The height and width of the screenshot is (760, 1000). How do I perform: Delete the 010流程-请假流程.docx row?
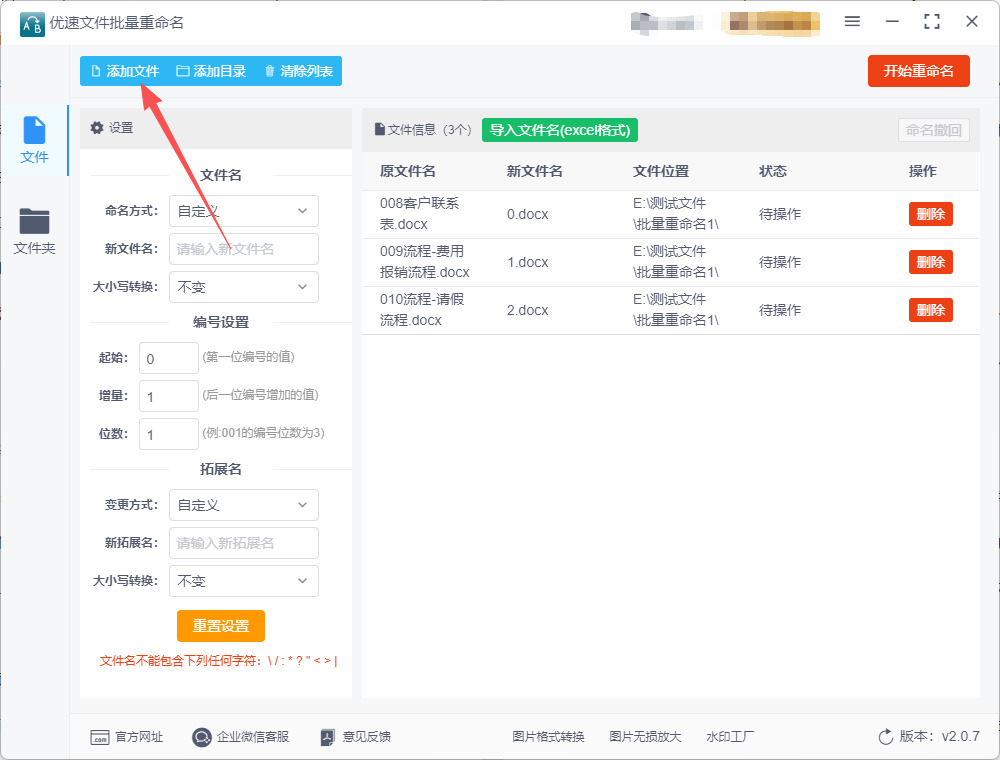(x=930, y=310)
